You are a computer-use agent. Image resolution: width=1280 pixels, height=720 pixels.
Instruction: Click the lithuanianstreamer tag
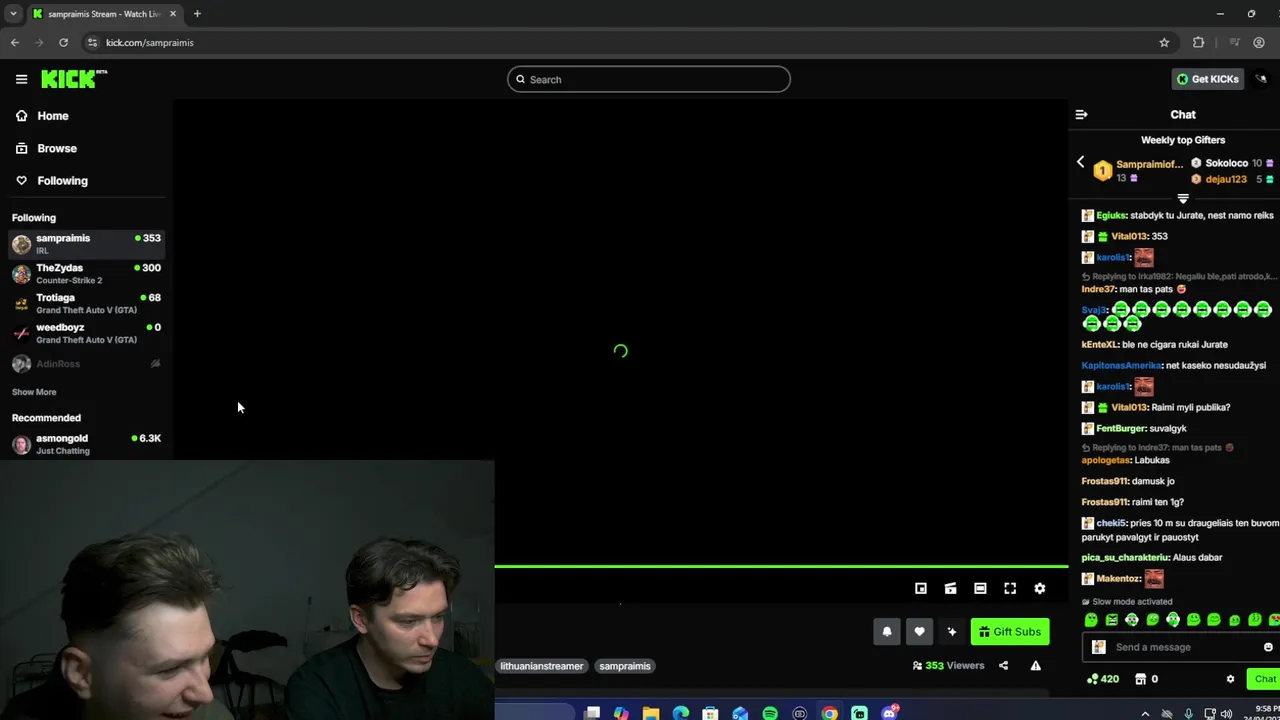(542, 666)
